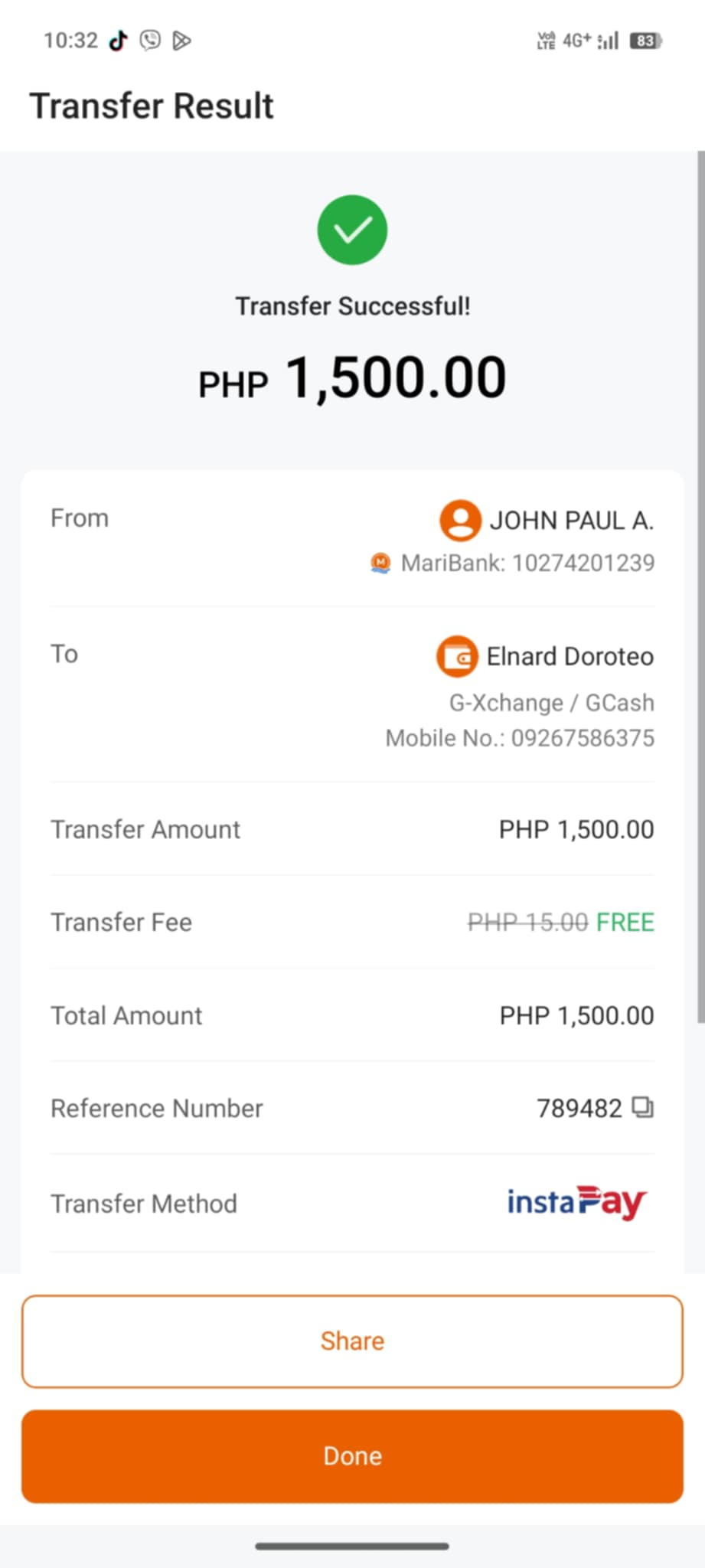This screenshot has width=705, height=1568.
Task: Tap the Play Store notification icon
Action: pyautogui.click(x=181, y=41)
